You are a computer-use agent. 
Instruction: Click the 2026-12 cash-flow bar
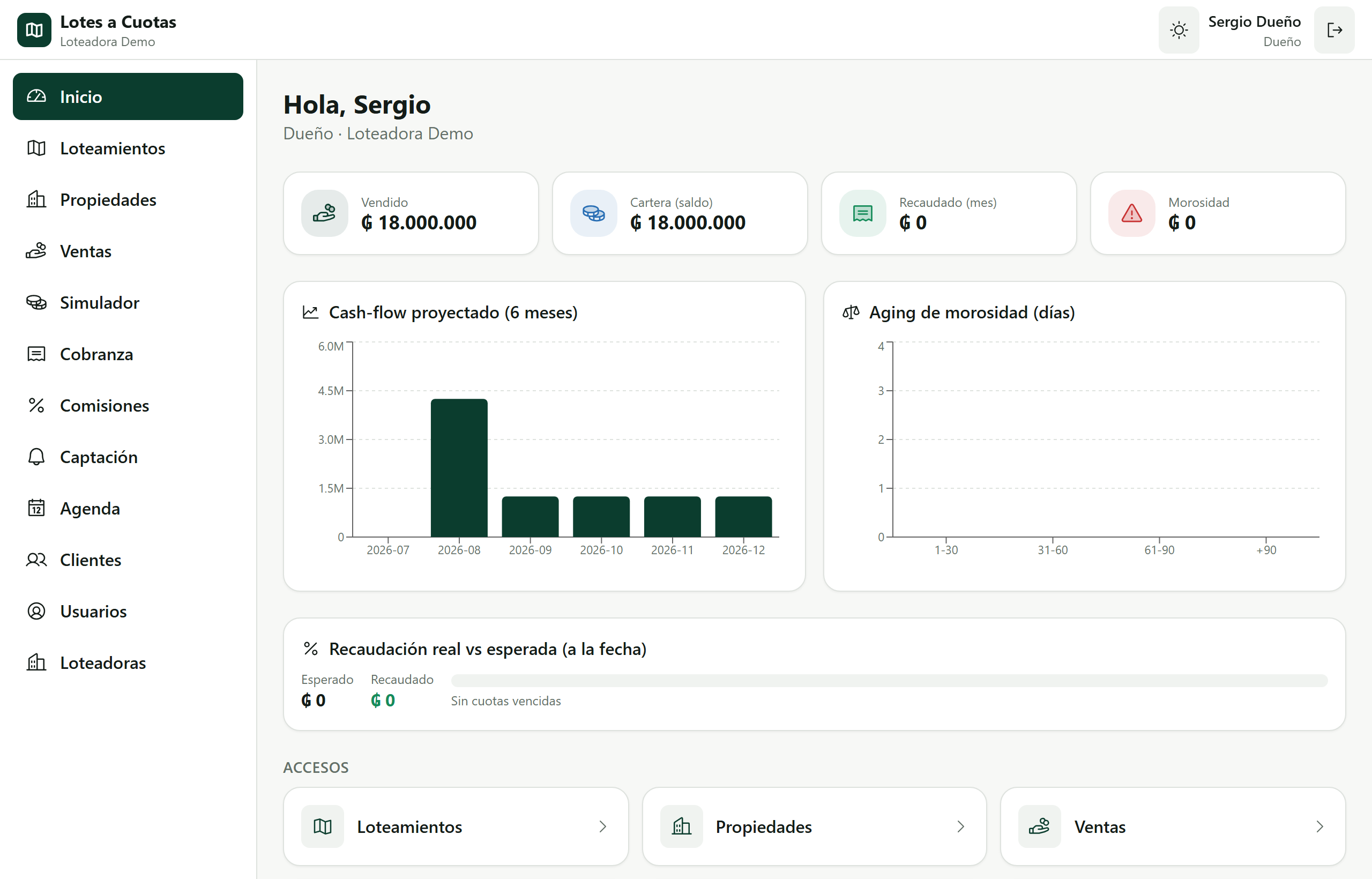point(744,517)
